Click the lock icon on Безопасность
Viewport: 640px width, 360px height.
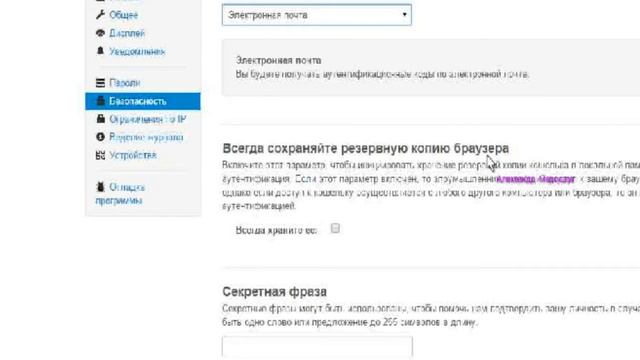(x=100, y=101)
